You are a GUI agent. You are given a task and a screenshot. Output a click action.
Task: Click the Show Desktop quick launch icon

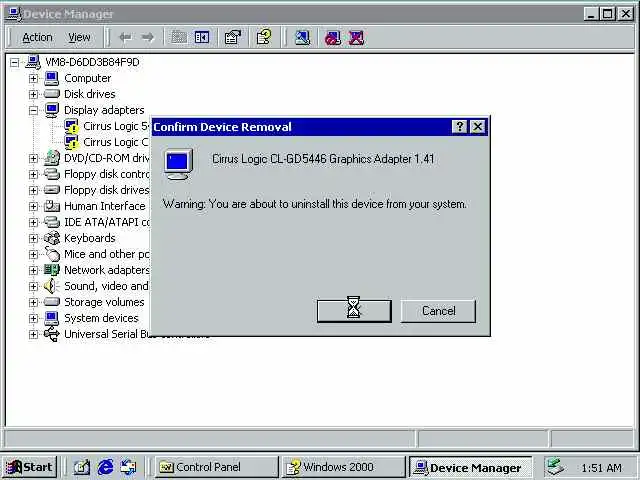coord(82,467)
